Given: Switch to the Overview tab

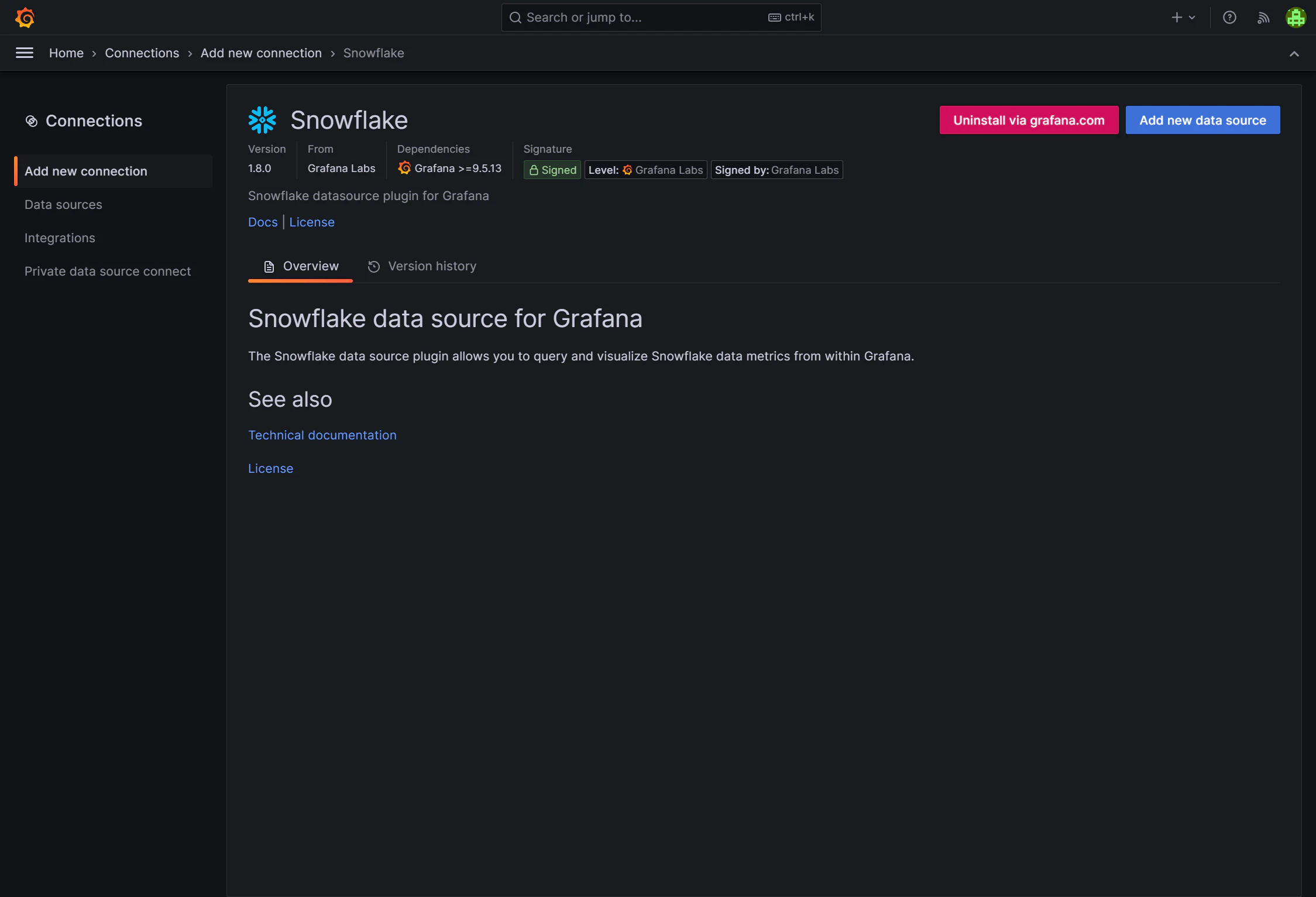Looking at the screenshot, I should tap(300, 266).
